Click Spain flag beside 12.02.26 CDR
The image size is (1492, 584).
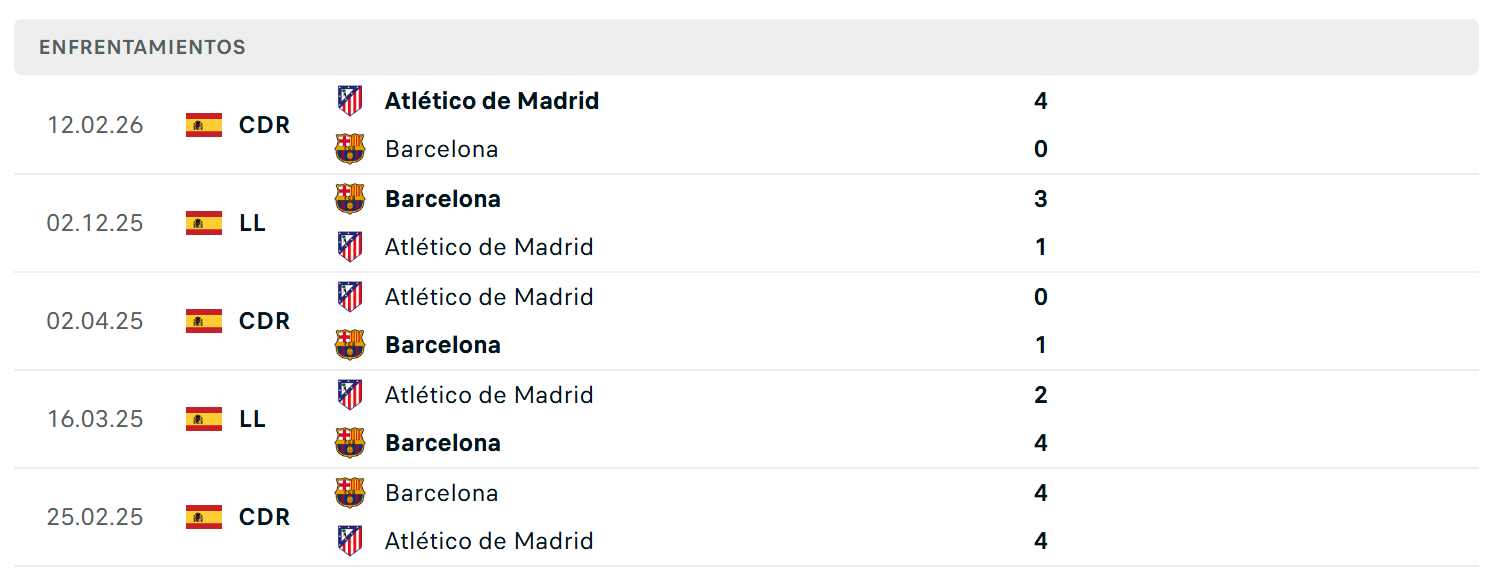click(204, 125)
